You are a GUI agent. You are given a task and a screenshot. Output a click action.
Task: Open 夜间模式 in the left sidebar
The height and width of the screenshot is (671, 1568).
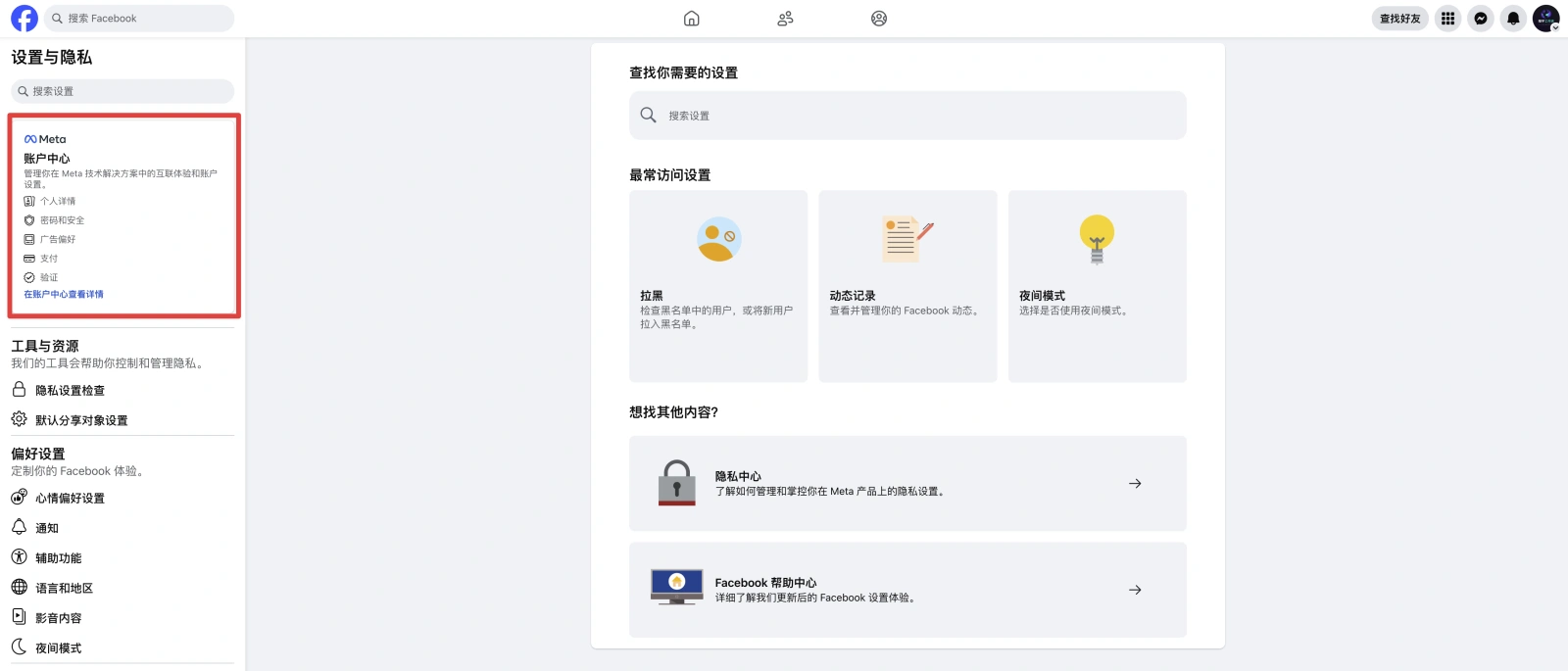(x=58, y=647)
